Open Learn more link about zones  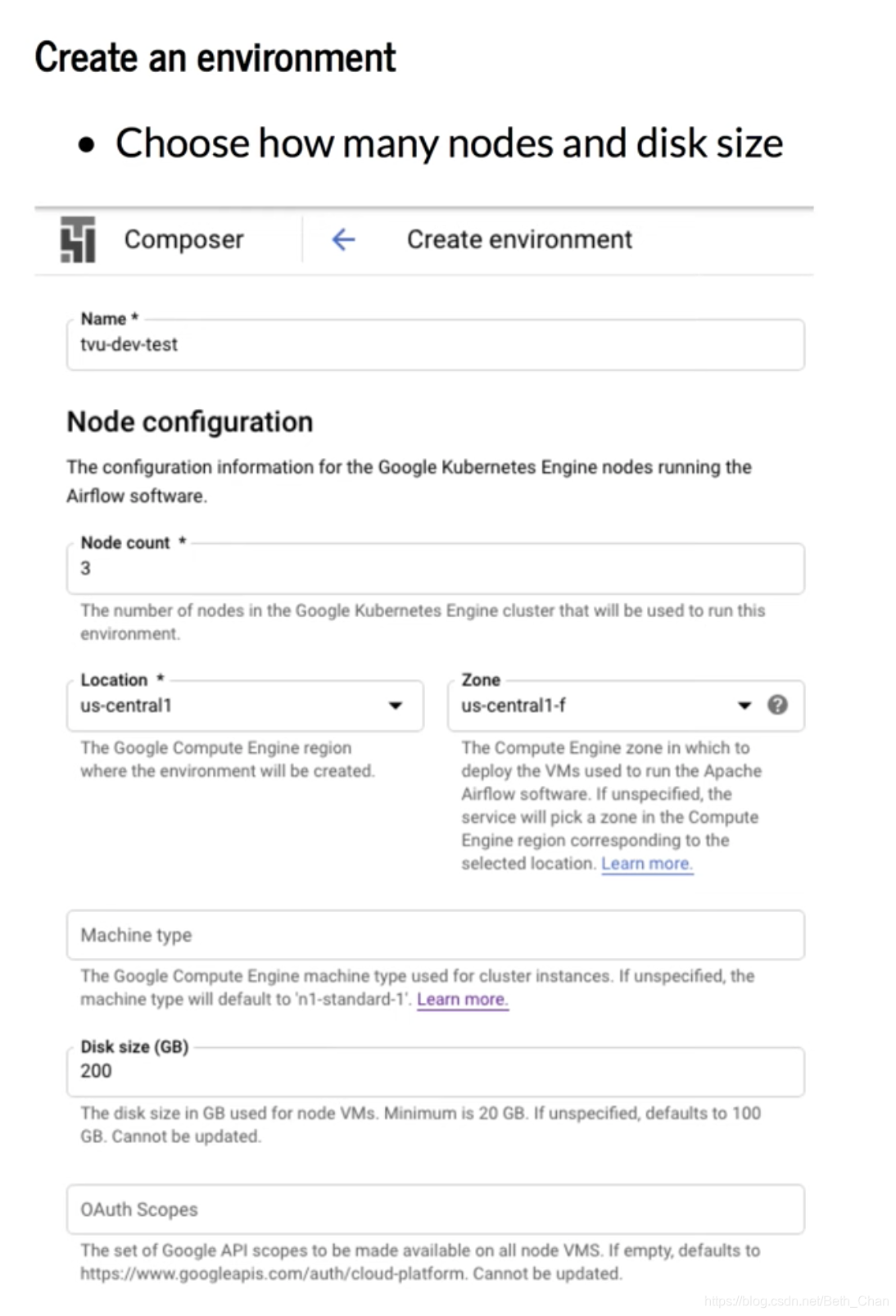[x=647, y=864]
